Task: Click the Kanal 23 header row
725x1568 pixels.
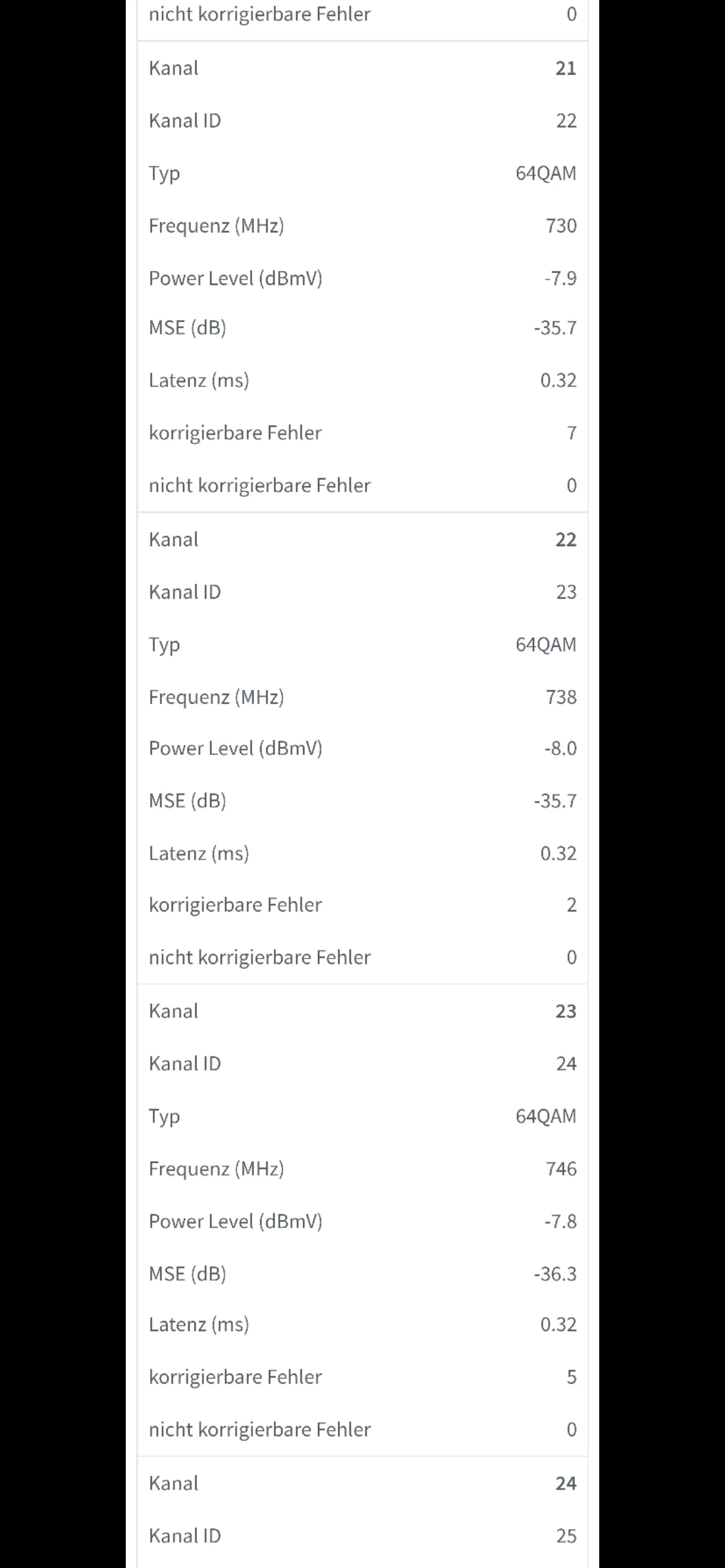Action: (x=362, y=1011)
